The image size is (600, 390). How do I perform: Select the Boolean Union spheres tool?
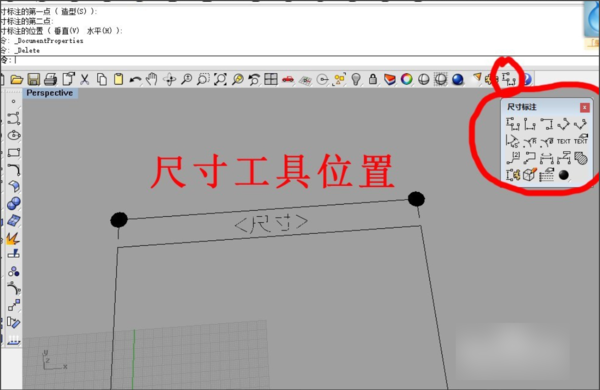coord(14,203)
